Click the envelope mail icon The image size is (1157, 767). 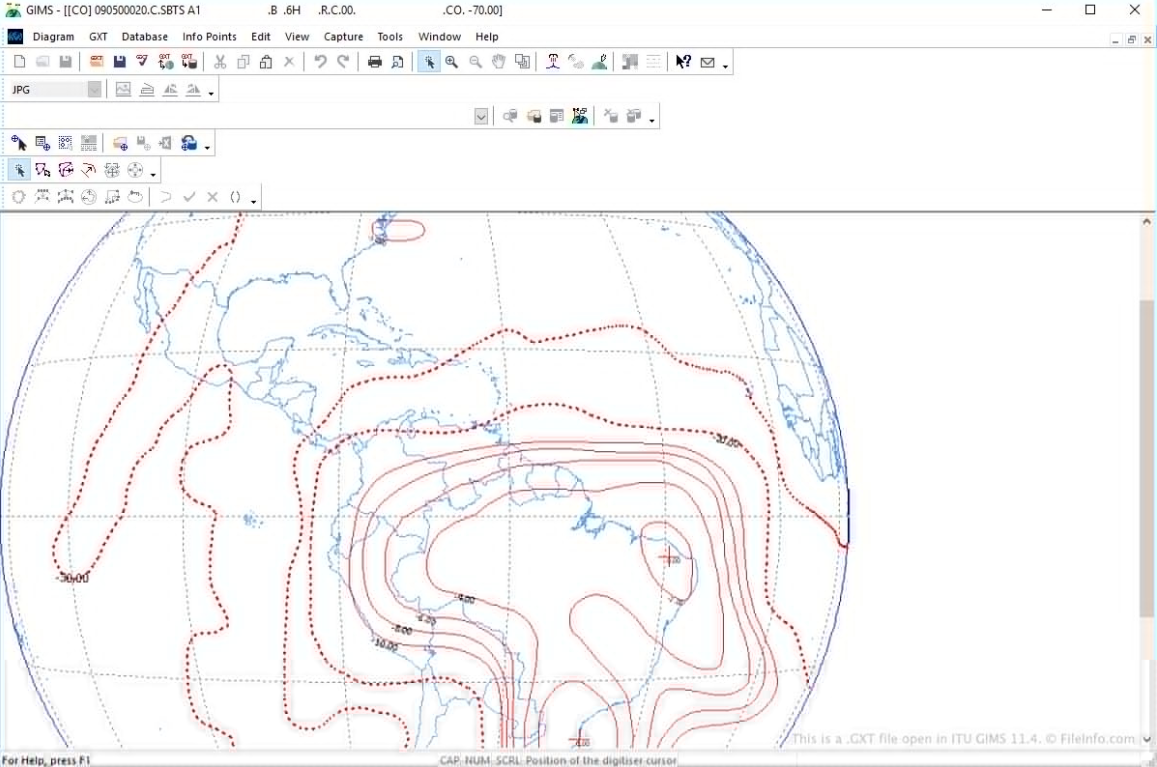(708, 62)
